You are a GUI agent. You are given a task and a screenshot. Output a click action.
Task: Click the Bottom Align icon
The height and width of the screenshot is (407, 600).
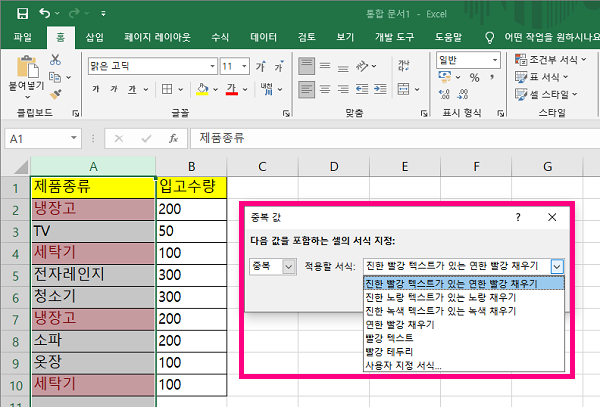pyautogui.click(x=343, y=68)
